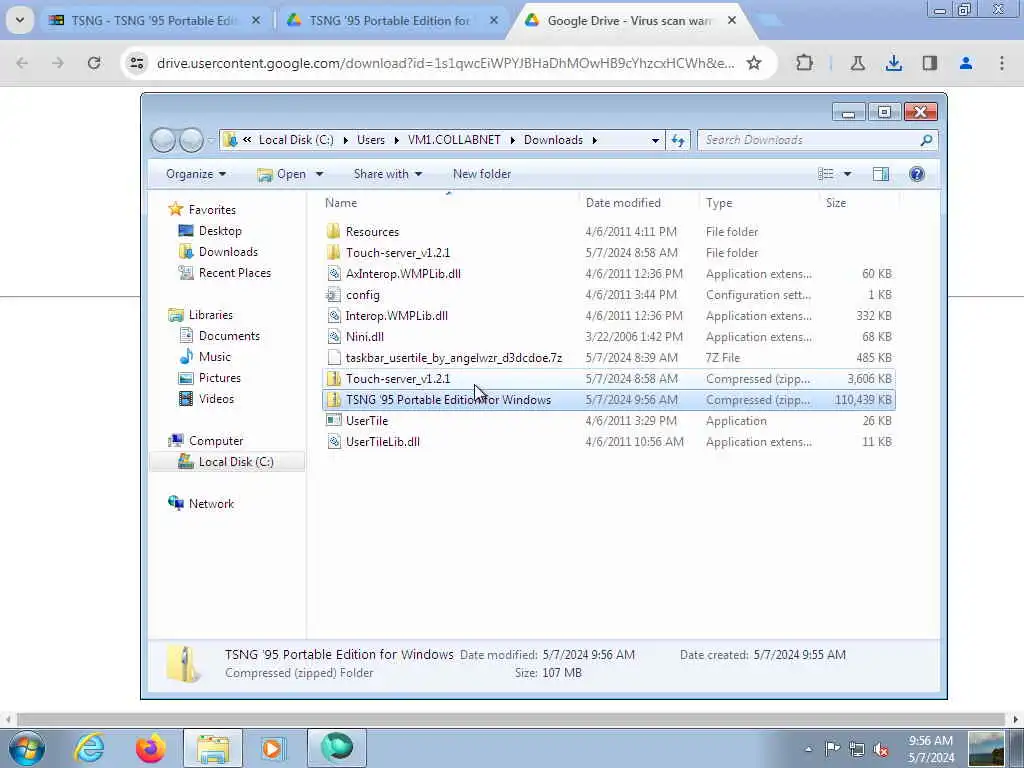1024x768 pixels.
Task: Select Recent Places in navigation pane
Action: [x=234, y=272]
